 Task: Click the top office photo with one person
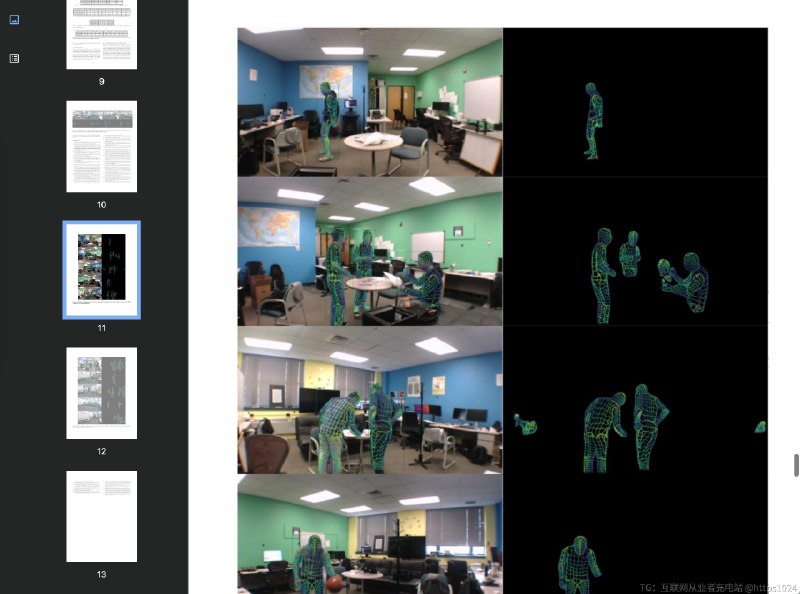[370, 102]
